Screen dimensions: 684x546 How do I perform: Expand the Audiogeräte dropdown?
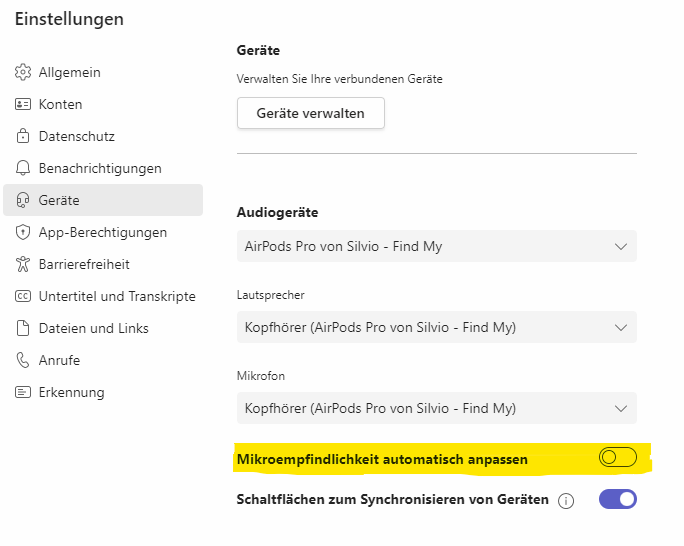click(x=436, y=246)
